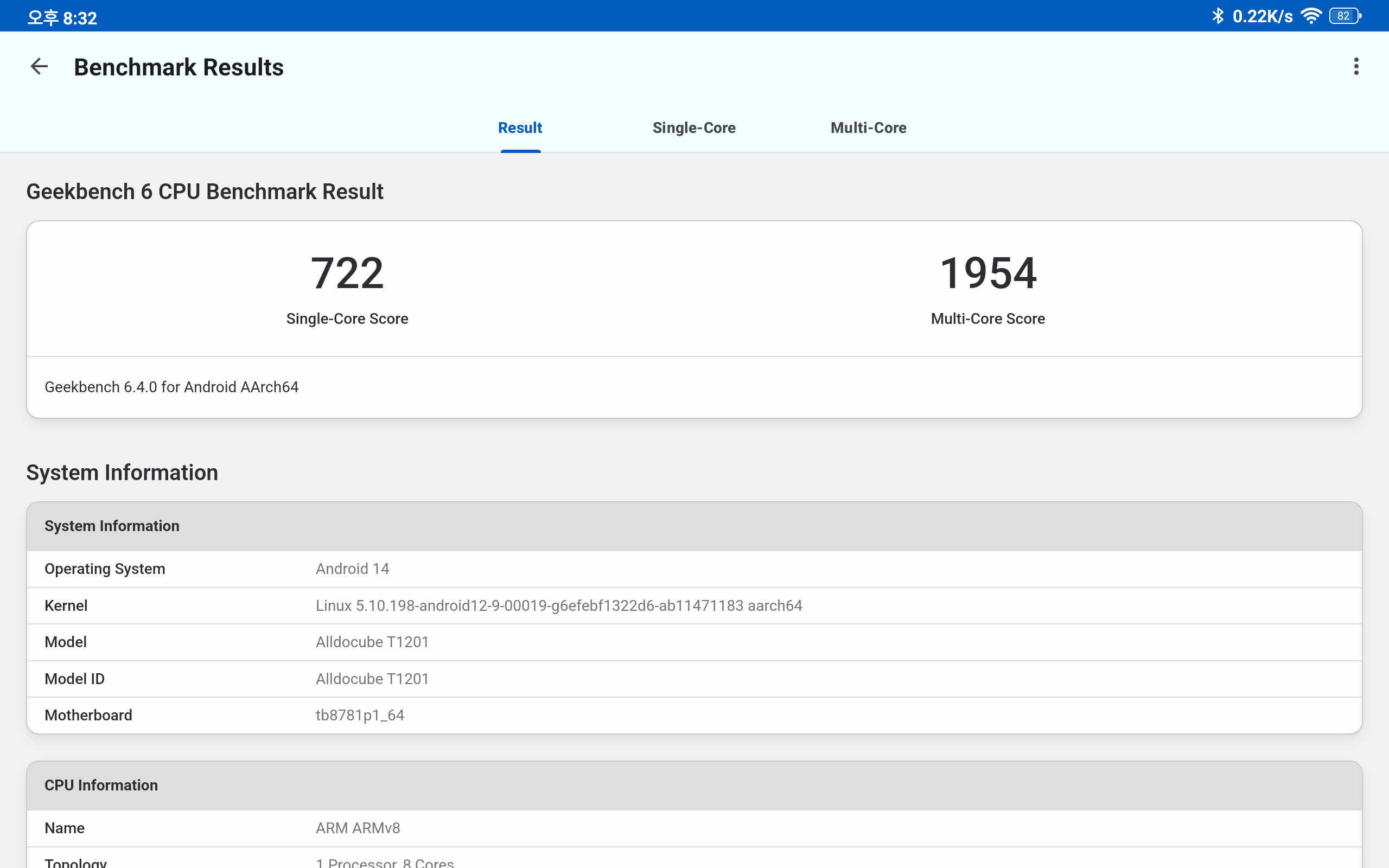Screen dimensions: 1389x868
Task: Click the tb8781p1_64 motherboard value
Action: tap(360, 716)
